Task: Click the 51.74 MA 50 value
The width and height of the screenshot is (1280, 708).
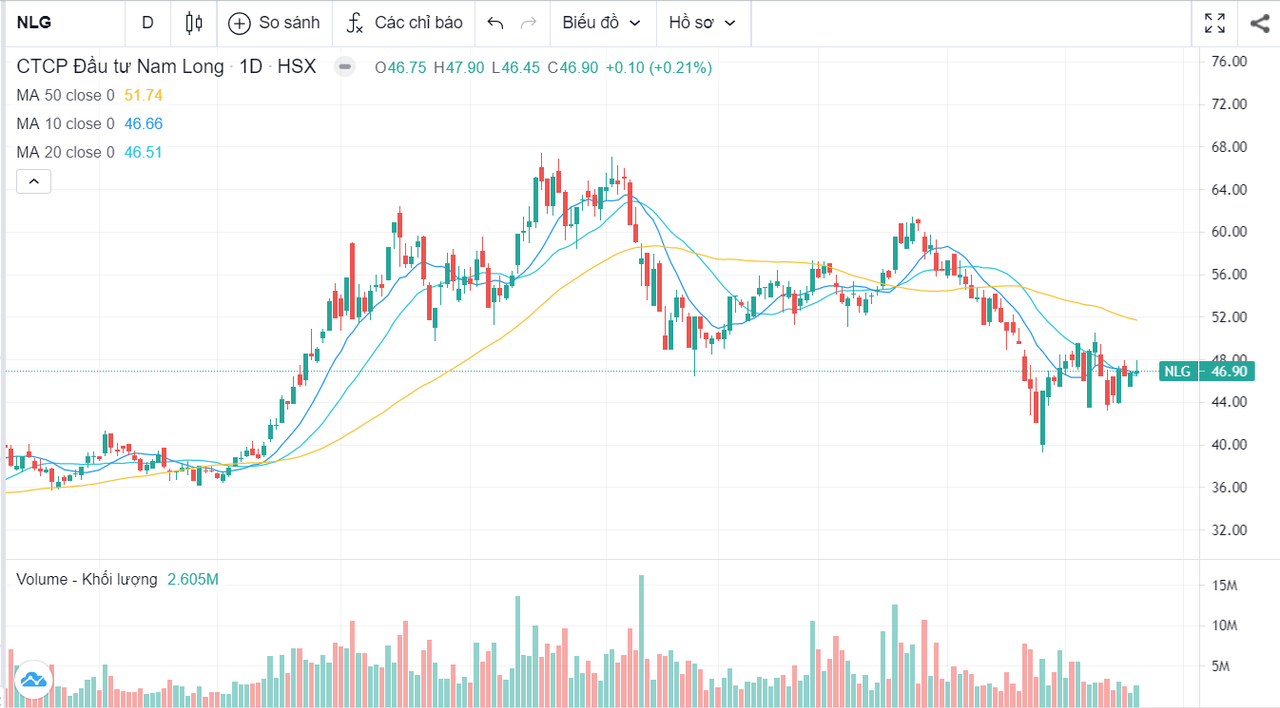Action: 144,95
